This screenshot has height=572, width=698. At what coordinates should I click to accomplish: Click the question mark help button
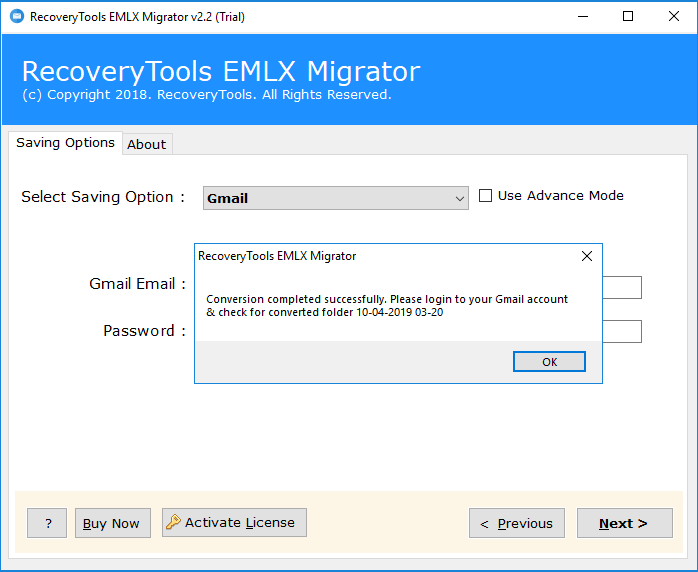pos(47,523)
